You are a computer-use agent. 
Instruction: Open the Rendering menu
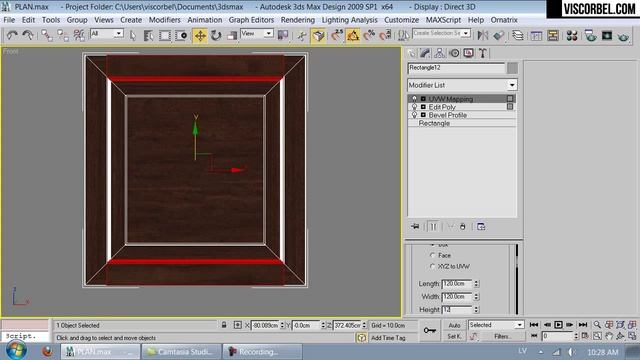pos(298,20)
